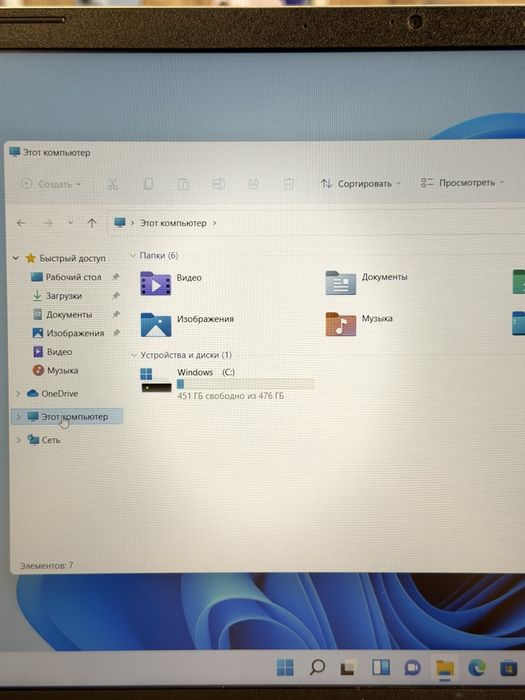525x700 pixels.
Task: Select the Видео folder icon
Action: point(155,283)
